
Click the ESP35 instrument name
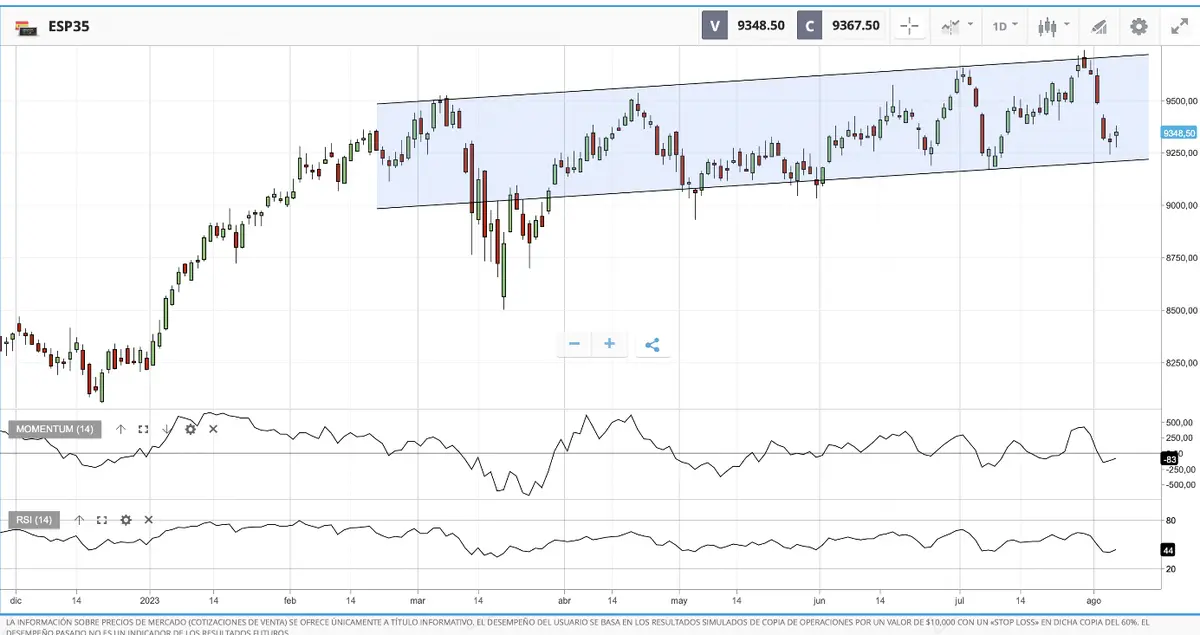68,27
